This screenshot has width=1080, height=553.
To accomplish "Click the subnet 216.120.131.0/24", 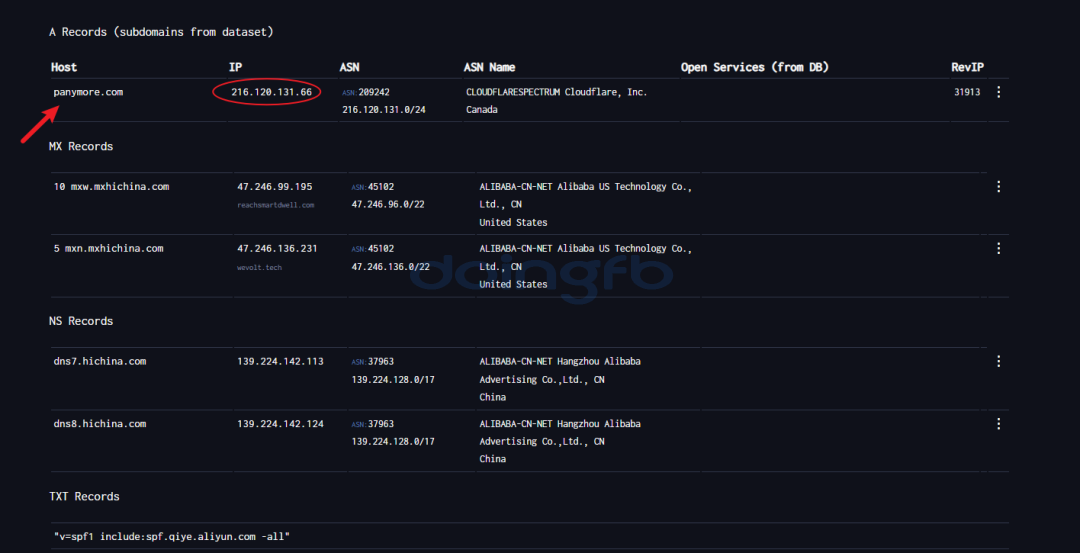I will click(384, 110).
